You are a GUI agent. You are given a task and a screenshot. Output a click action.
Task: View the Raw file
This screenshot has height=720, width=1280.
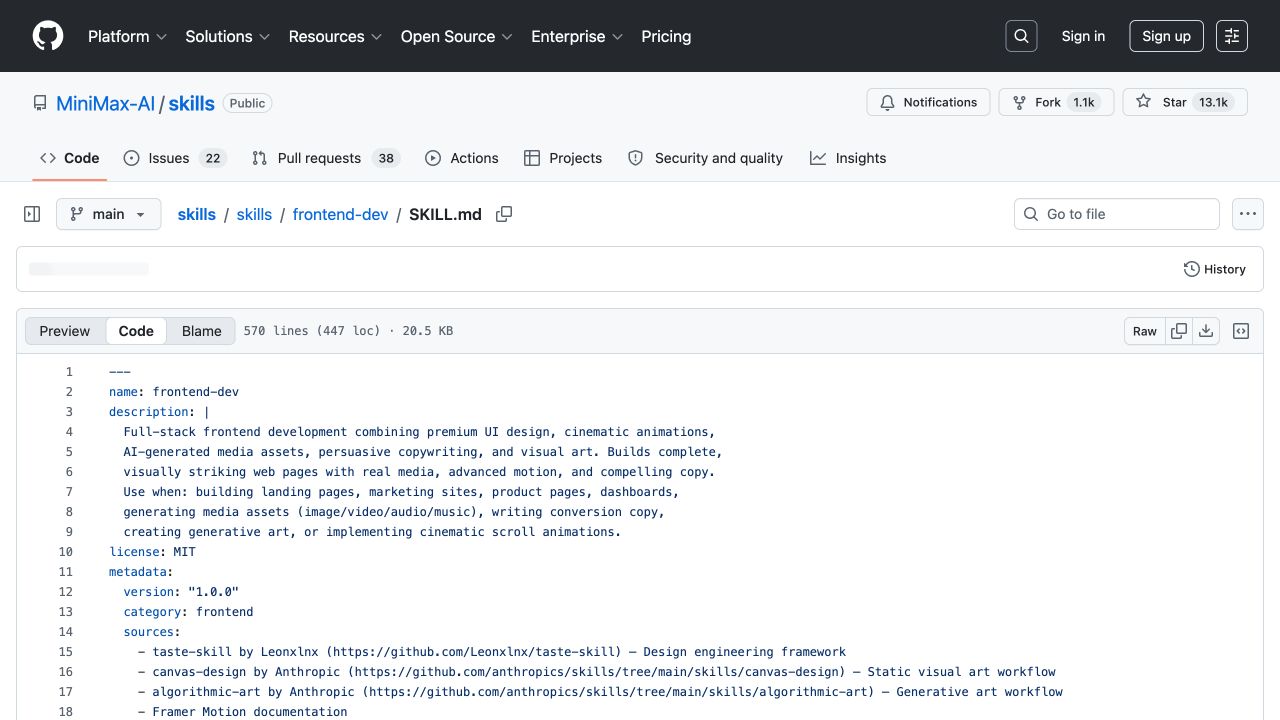pyautogui.click(x=1145, y=331)
